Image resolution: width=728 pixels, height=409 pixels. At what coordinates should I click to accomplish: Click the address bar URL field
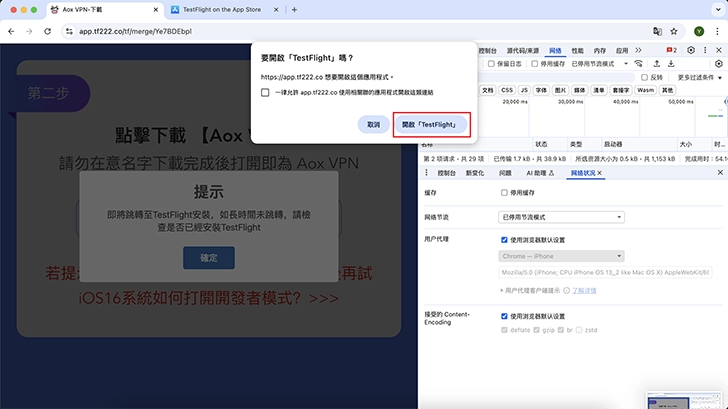[362, 32]
